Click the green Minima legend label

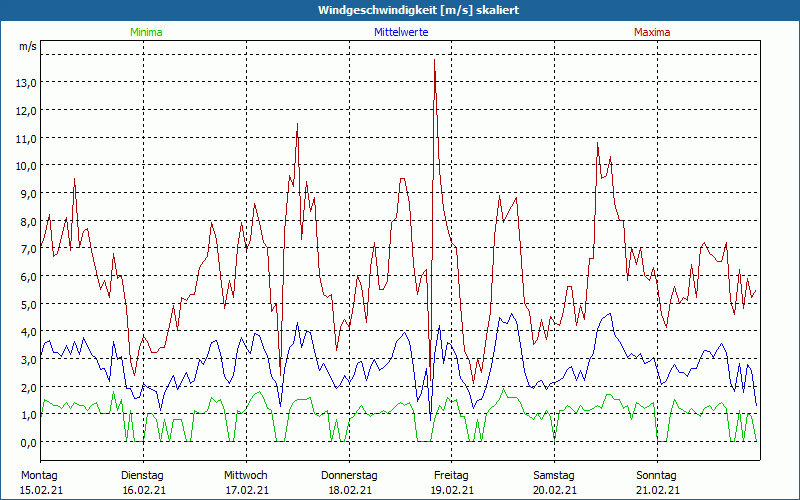click(145, 32)
